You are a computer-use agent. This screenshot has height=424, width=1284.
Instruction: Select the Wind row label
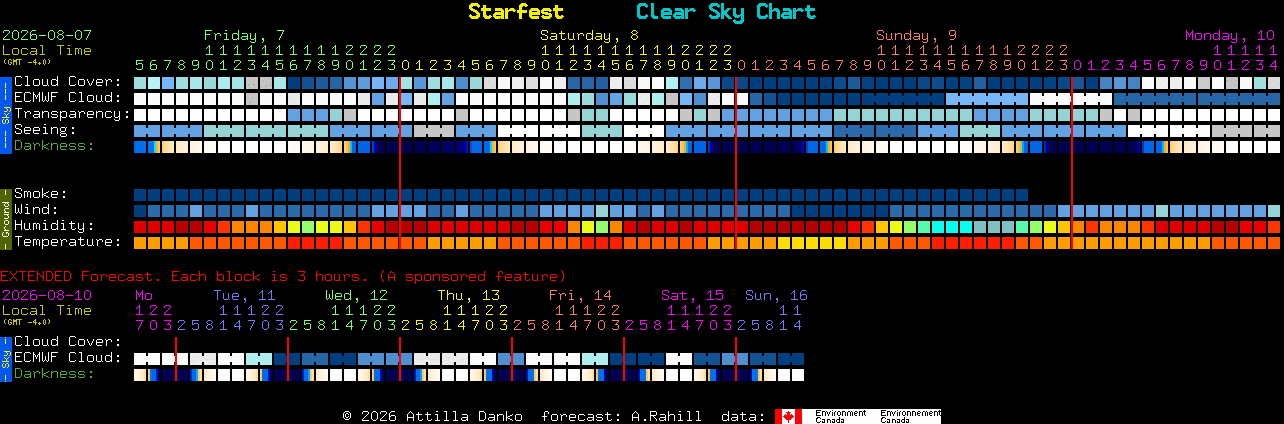[x=36, y=210]
